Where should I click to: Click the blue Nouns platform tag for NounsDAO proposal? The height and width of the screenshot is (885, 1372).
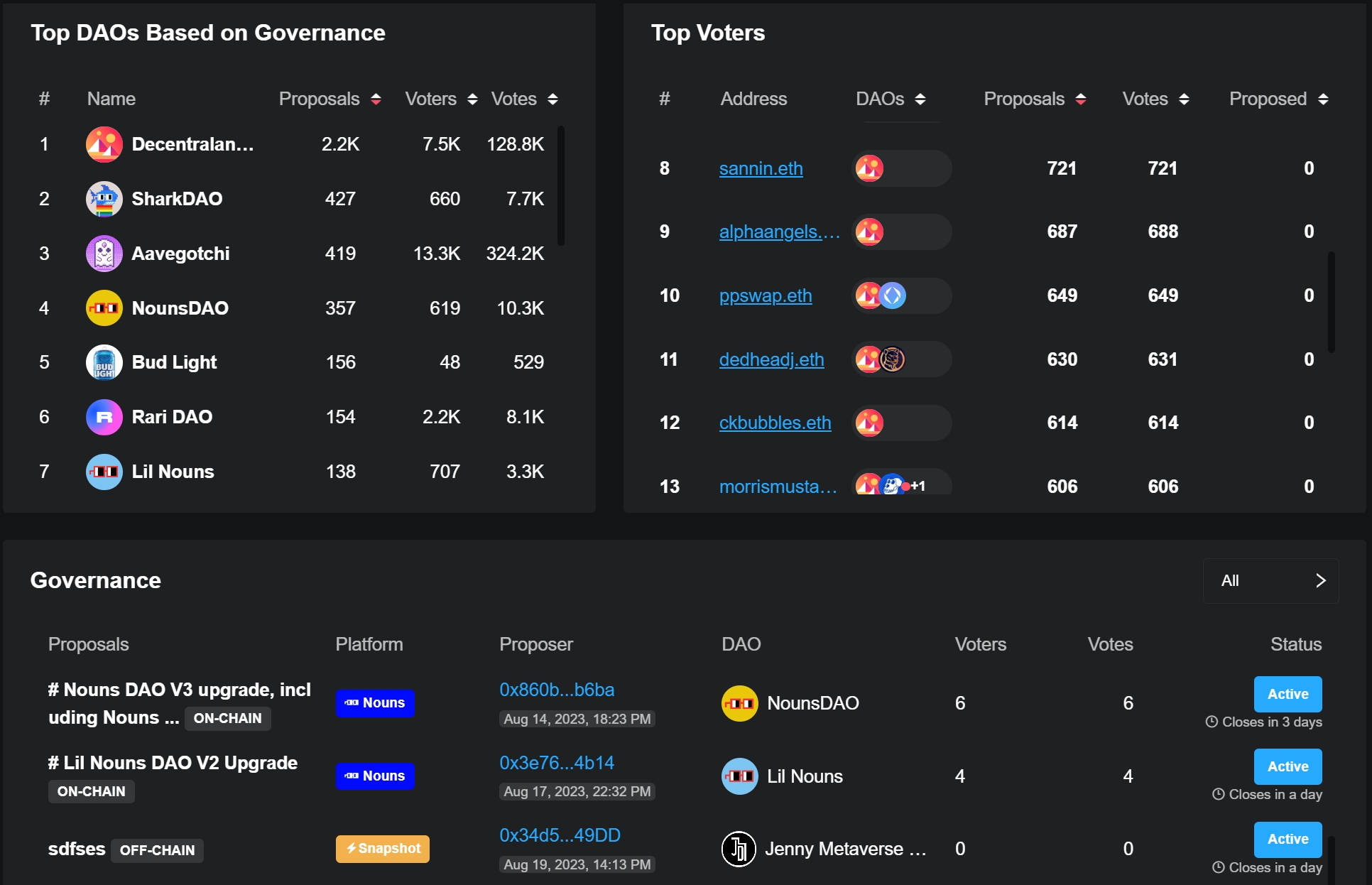pos(375,703)
